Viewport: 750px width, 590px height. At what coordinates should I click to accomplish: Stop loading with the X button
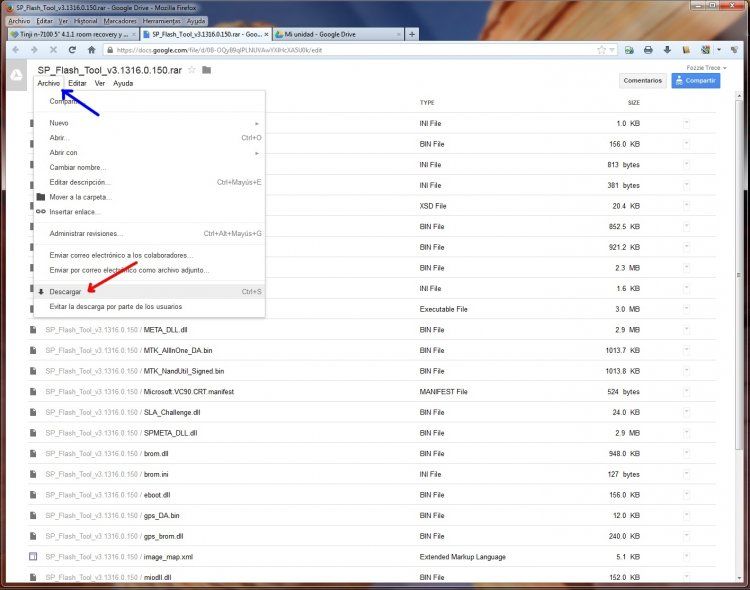(x=53, y=50)
